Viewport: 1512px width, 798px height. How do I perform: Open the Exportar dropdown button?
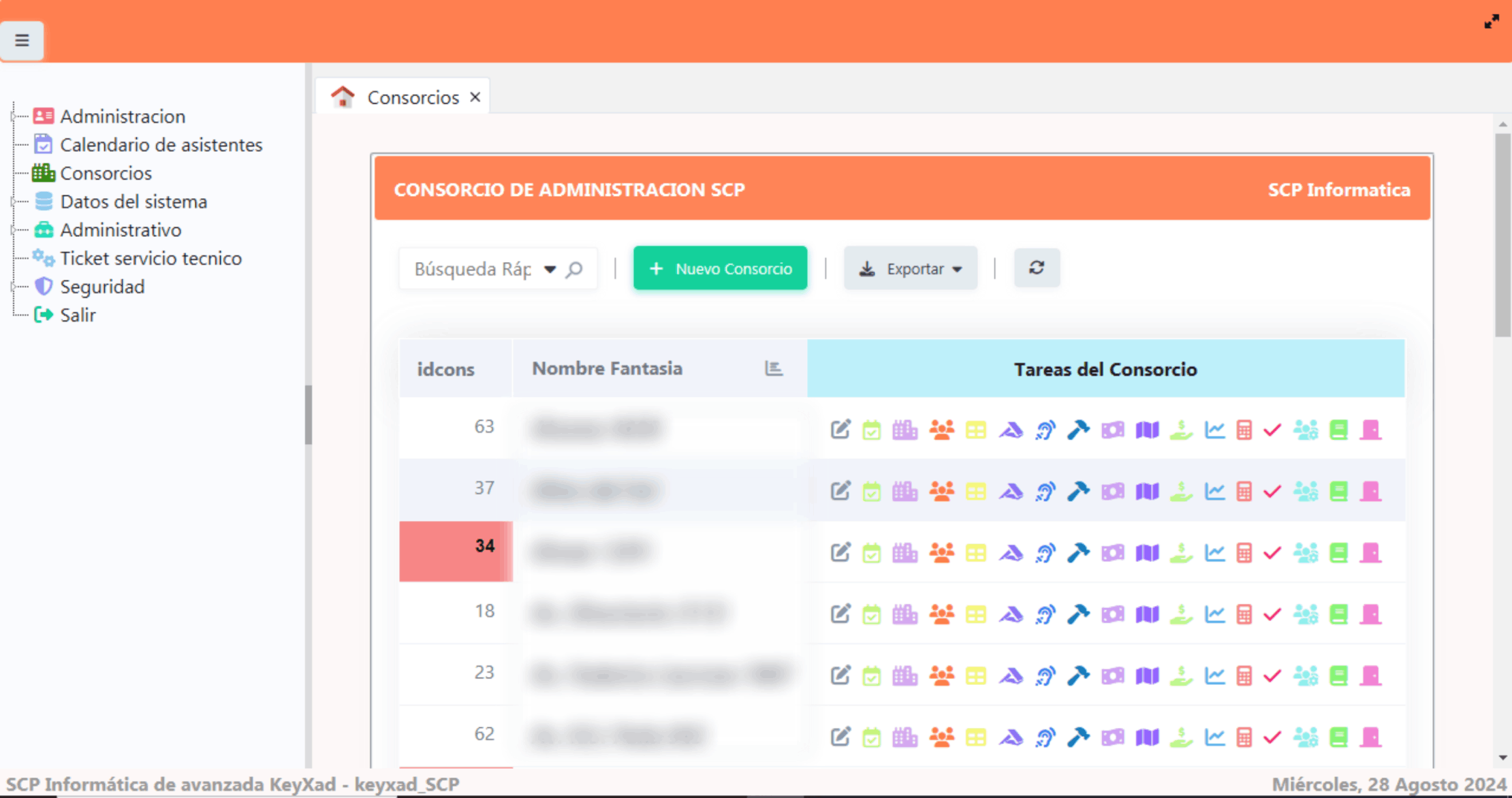[911, 268]
